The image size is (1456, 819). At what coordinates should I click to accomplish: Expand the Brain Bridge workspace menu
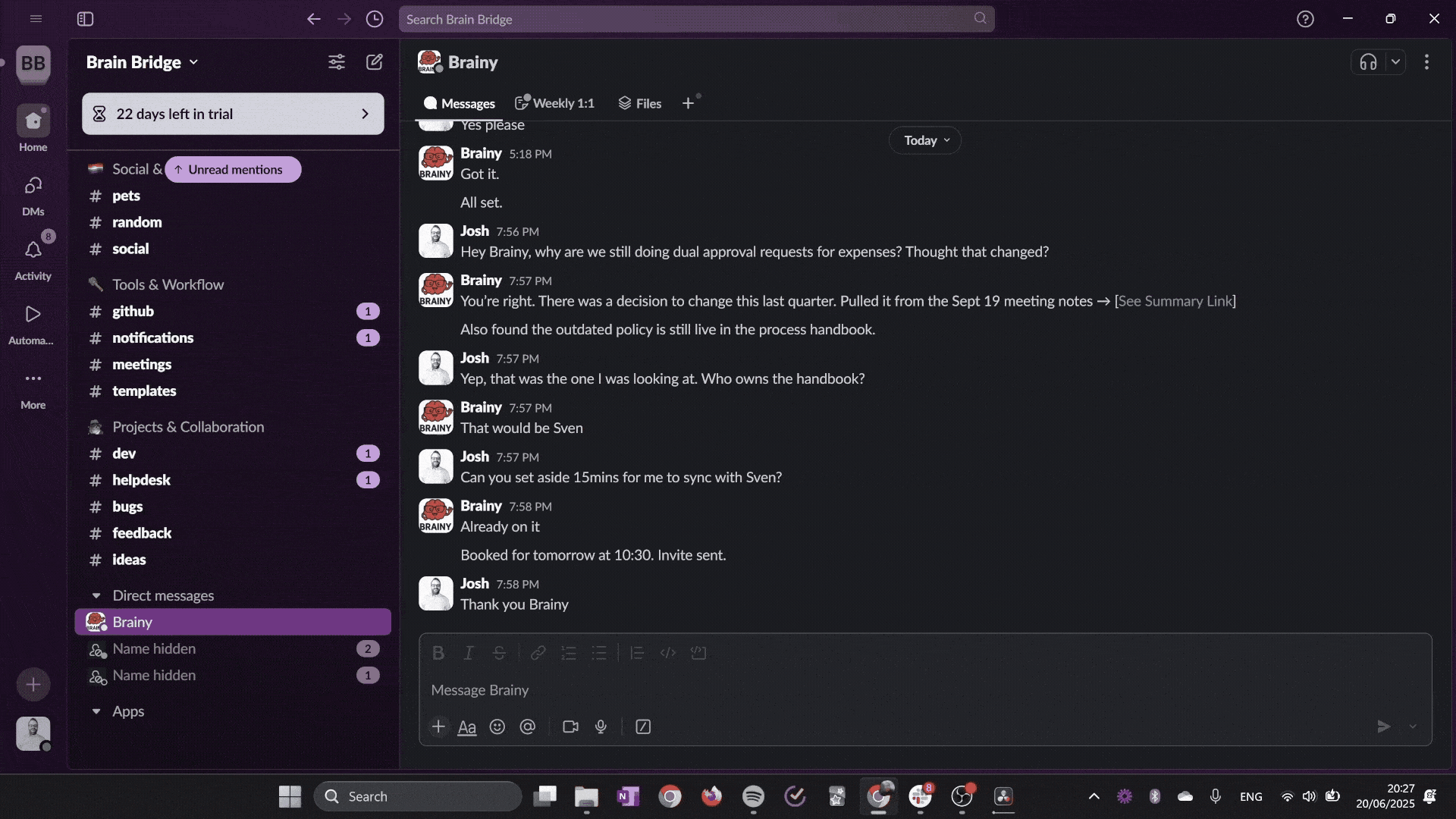point(142,62)
